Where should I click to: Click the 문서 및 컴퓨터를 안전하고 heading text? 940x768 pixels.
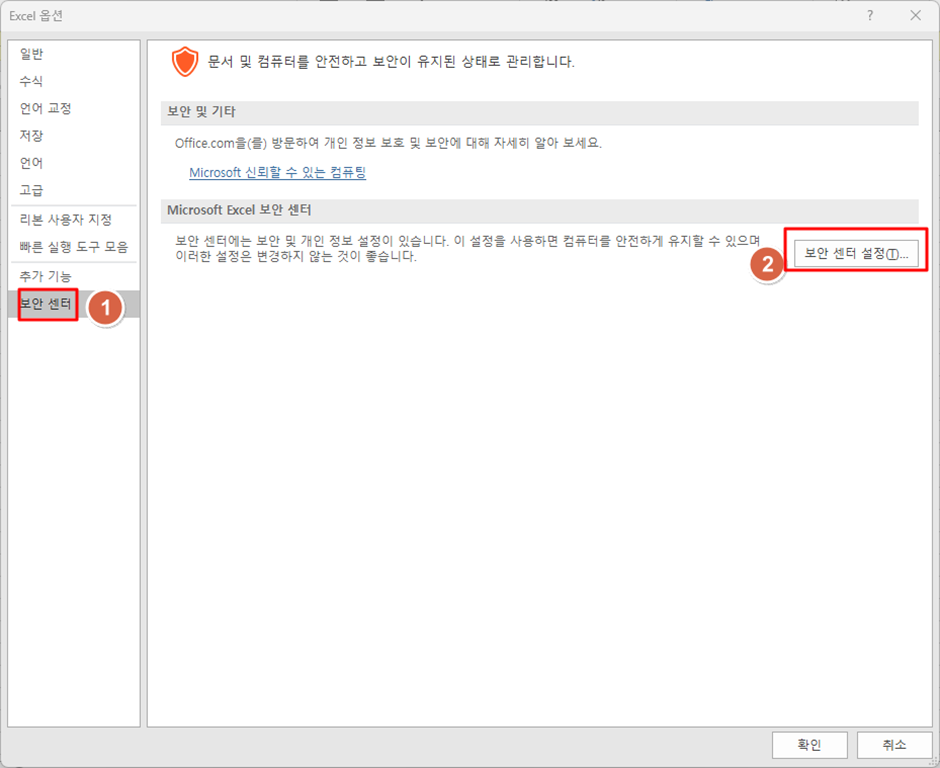[391, 61]
